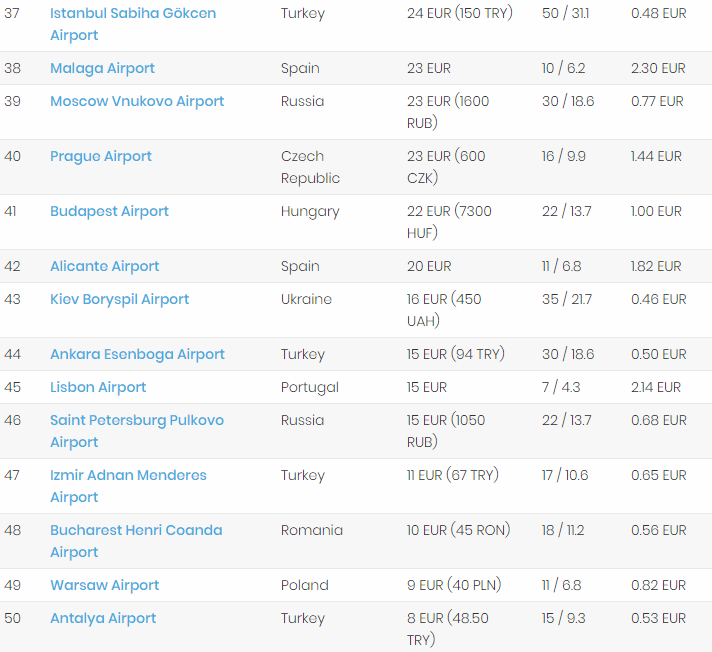712x652 pixels.
Task: Open the Warsaw Airport link
Action: click(105, 585)
